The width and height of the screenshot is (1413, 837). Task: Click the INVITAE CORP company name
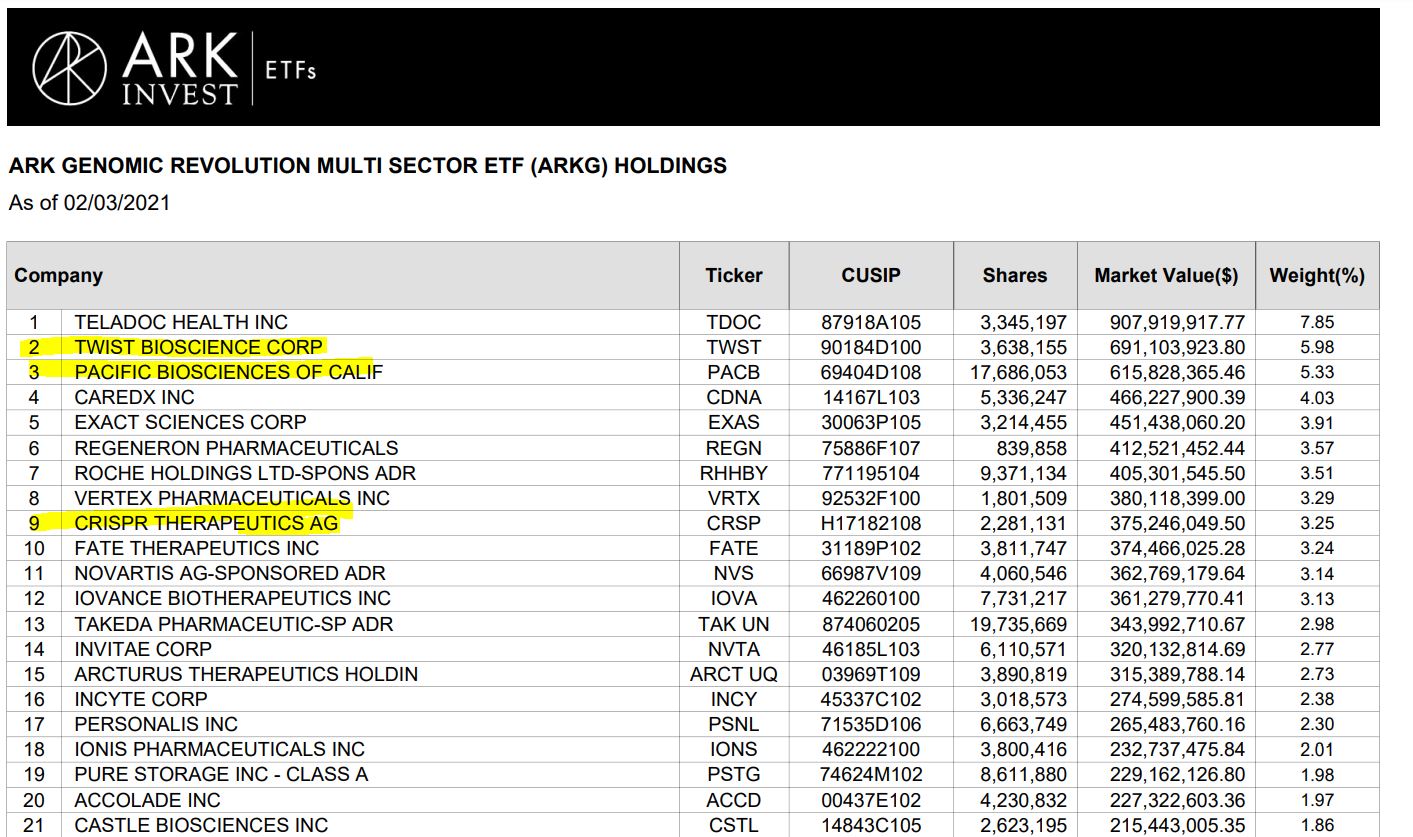(143, 649)
